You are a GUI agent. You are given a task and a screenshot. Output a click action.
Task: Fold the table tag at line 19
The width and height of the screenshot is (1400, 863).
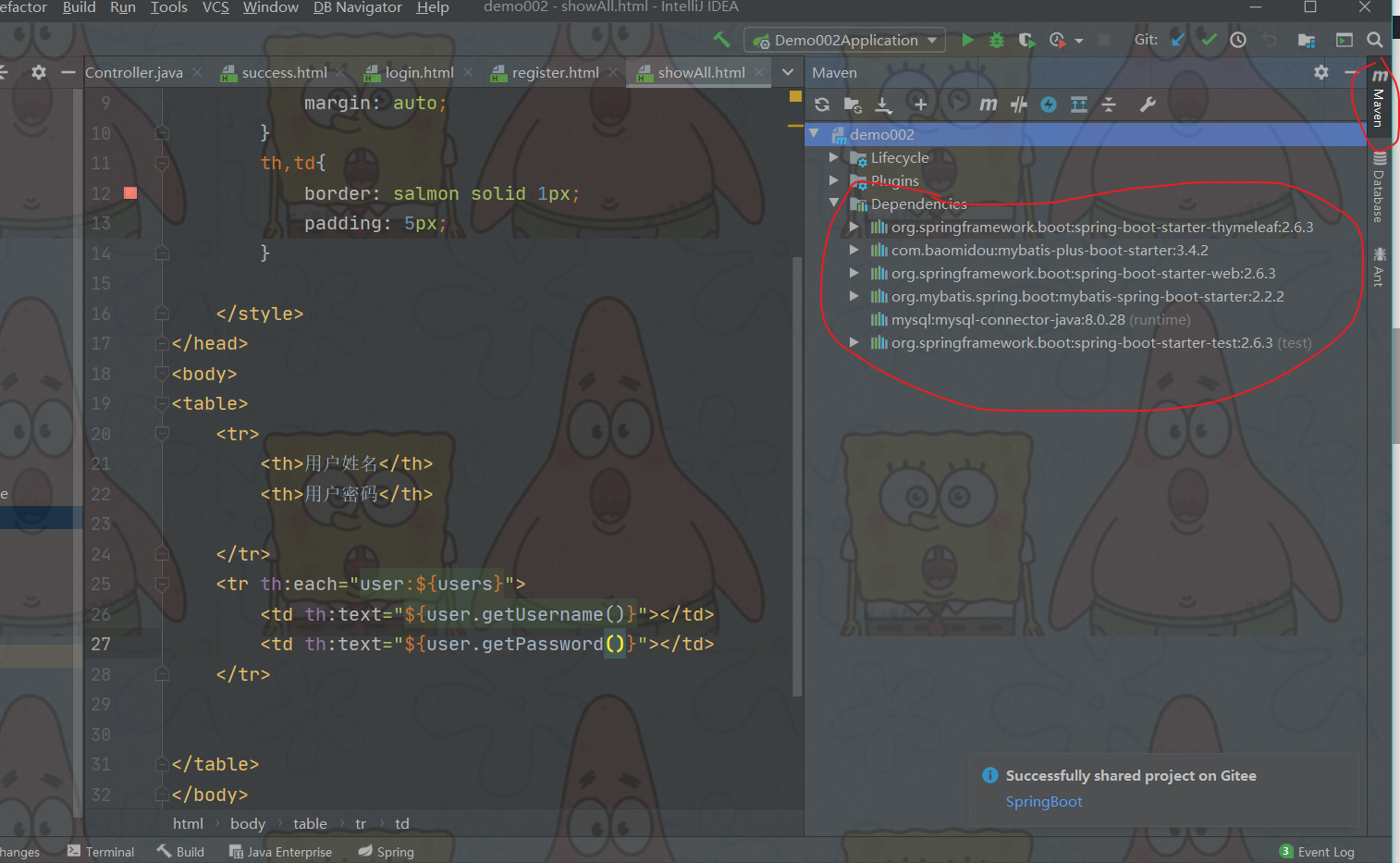pos(163,403)
